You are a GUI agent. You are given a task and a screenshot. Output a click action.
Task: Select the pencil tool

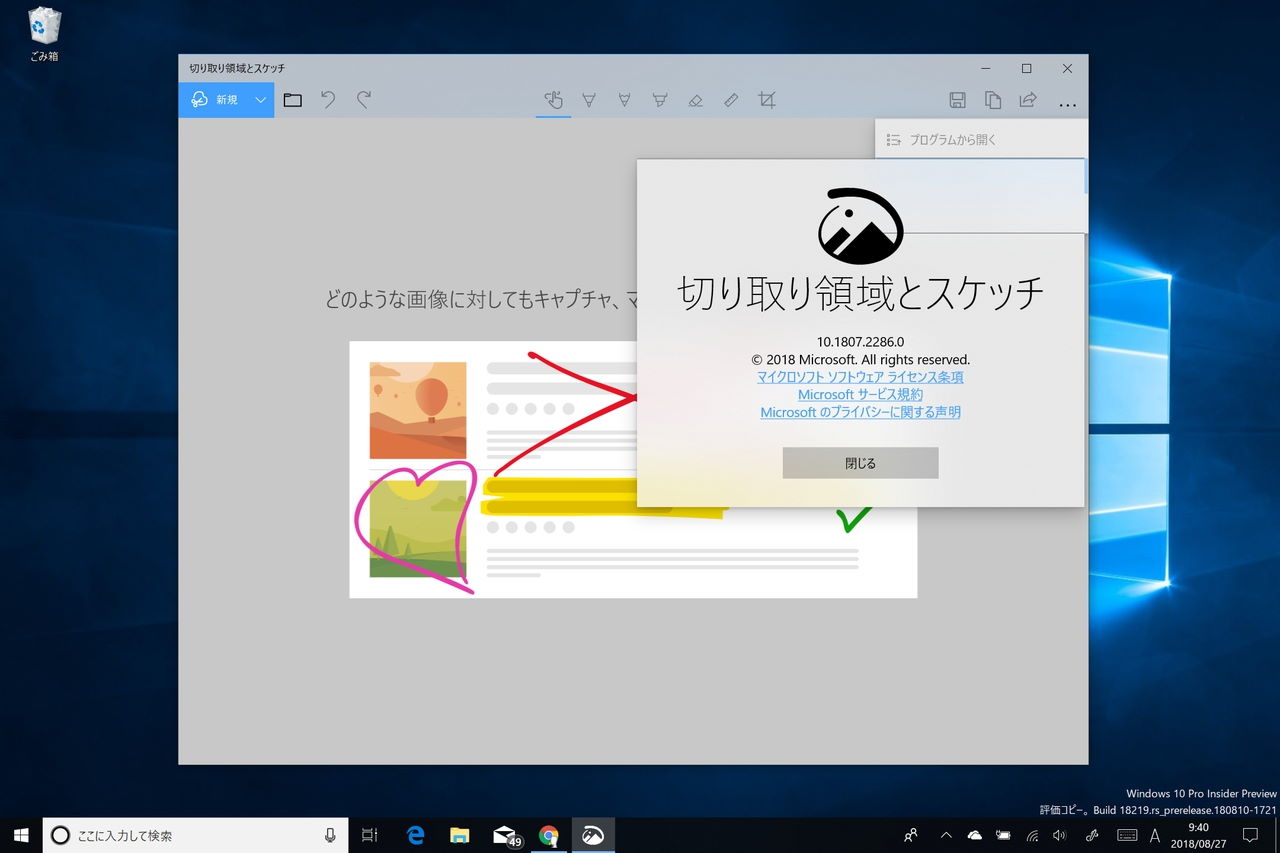point(624,100)
